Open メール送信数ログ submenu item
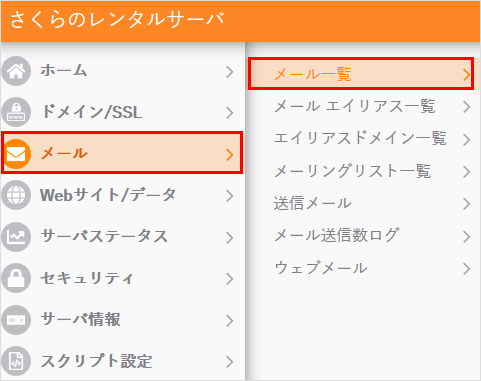481x381 pixels. click(x=364, y=236)
